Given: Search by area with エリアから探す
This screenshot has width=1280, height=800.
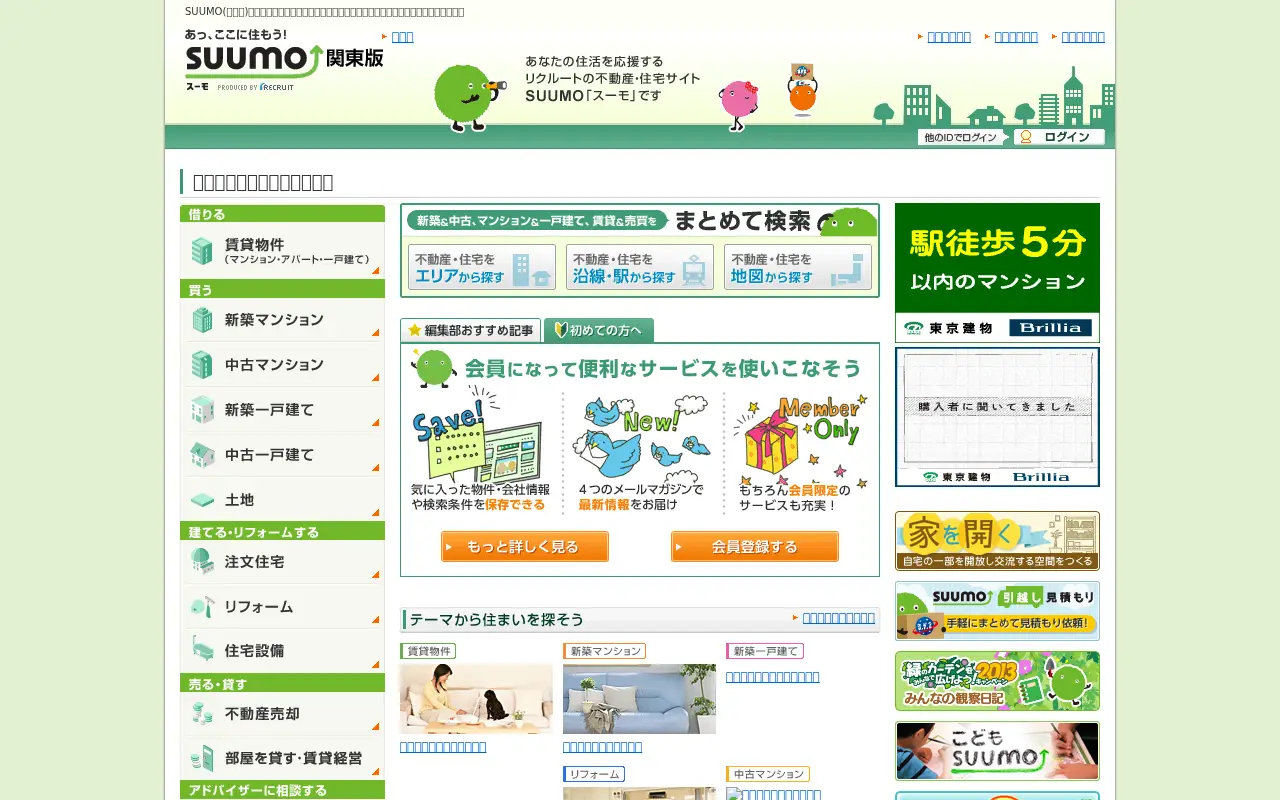Looking at the screenshot, I should point(482,267).
